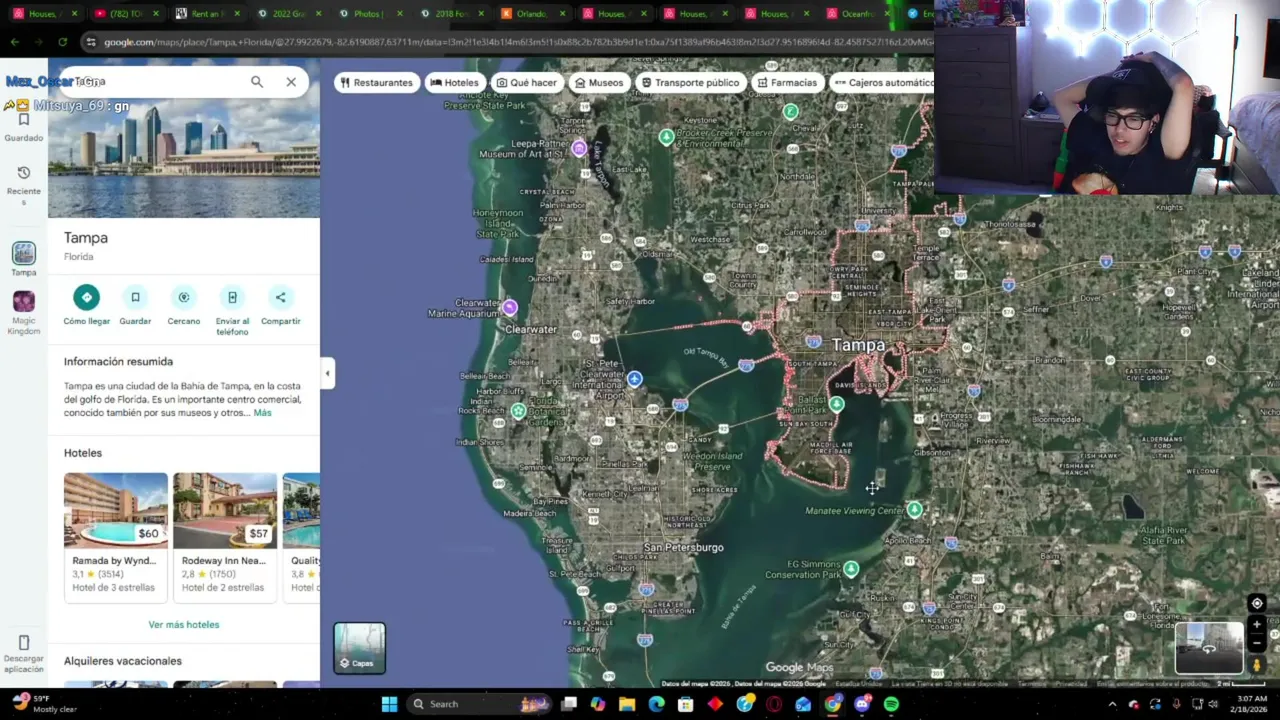This screenshot has width=1280, height=720.
Task: Open the Recientes sidebar item
Action: click(x=24, y=184)
